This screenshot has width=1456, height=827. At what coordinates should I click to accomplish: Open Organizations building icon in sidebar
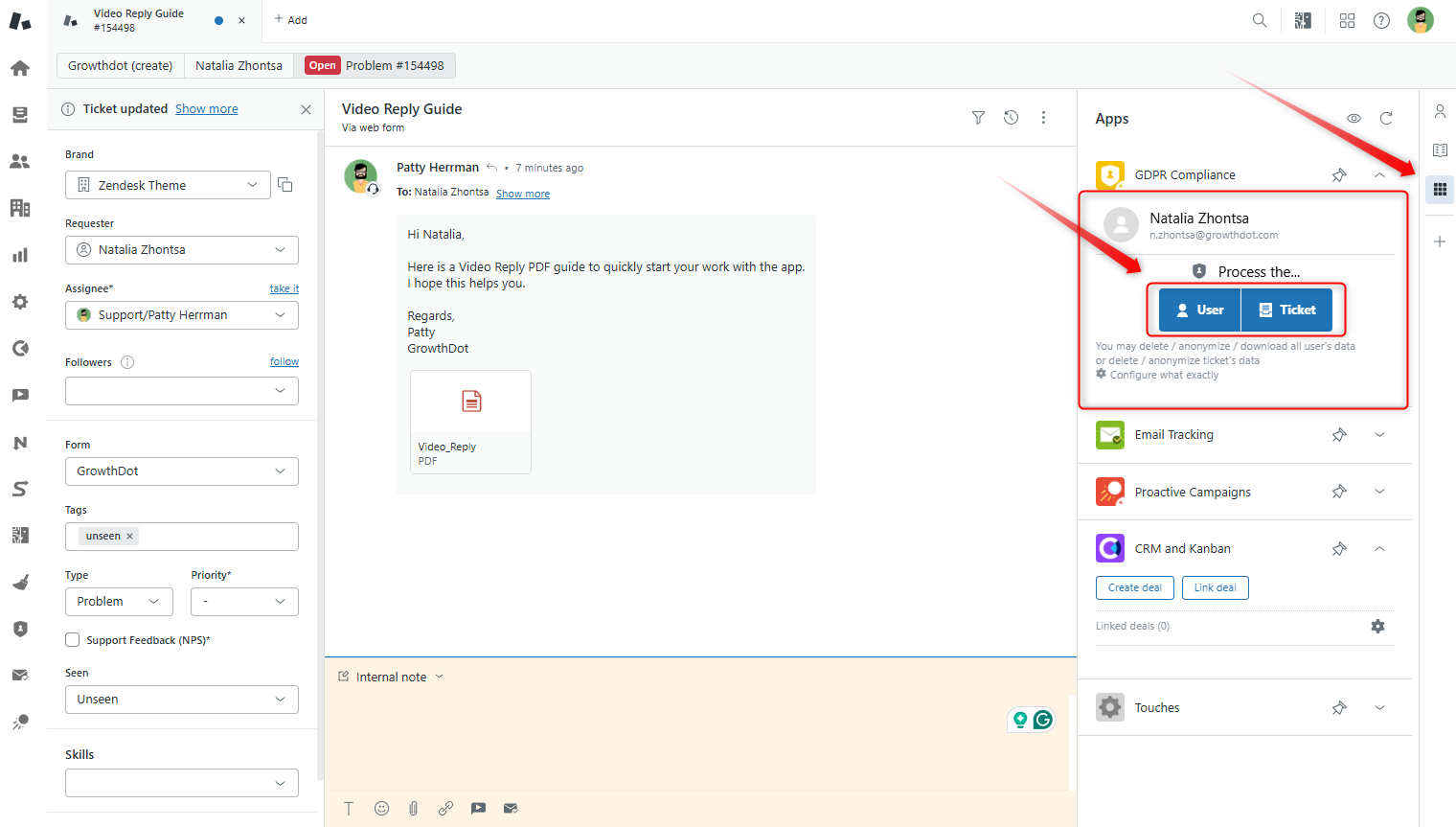[x=20, y=208]
